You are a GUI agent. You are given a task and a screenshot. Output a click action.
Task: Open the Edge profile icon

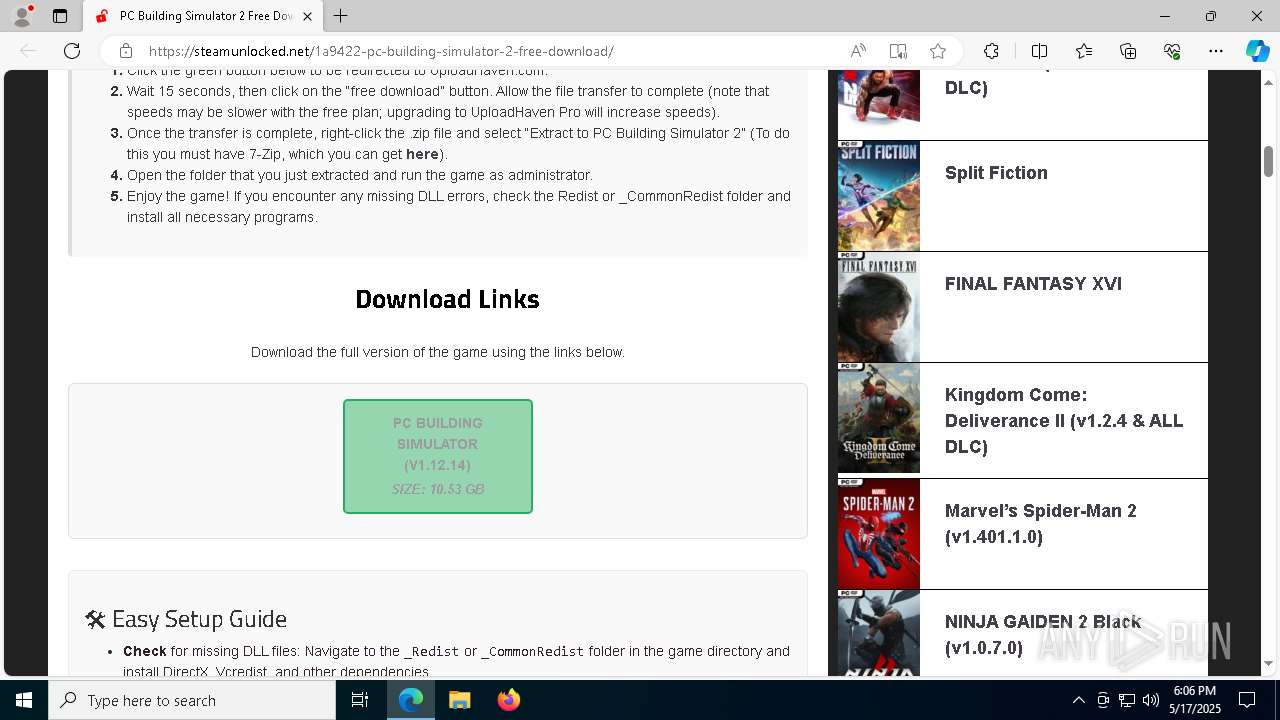22,16
